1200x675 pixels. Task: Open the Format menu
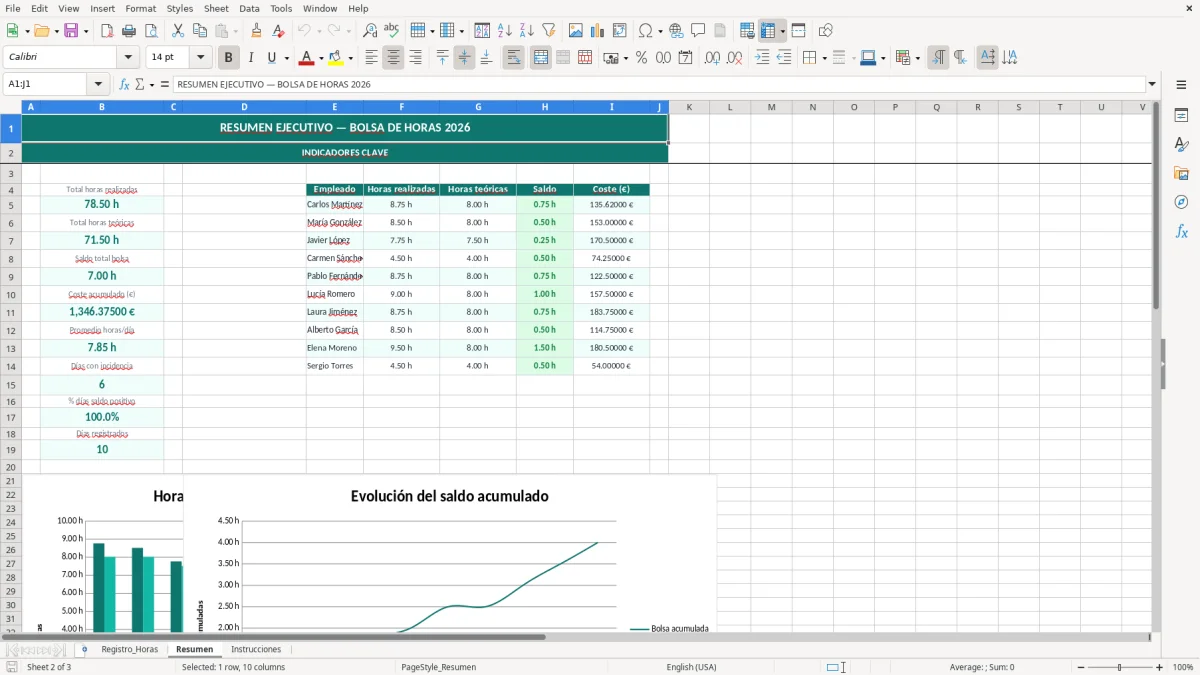140,8
